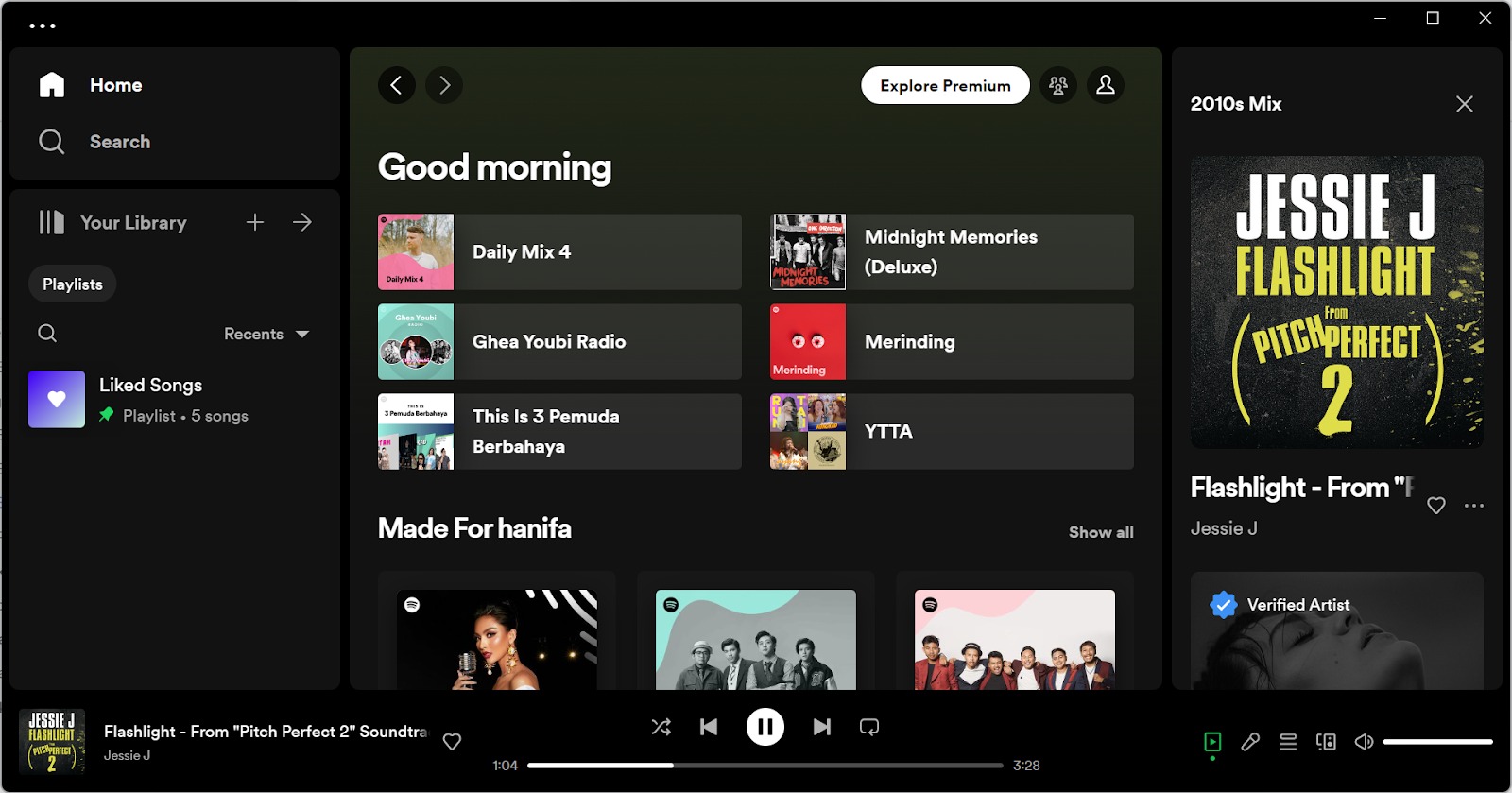Open Midnight Memories (Deluxe) album

pos(952,251)
